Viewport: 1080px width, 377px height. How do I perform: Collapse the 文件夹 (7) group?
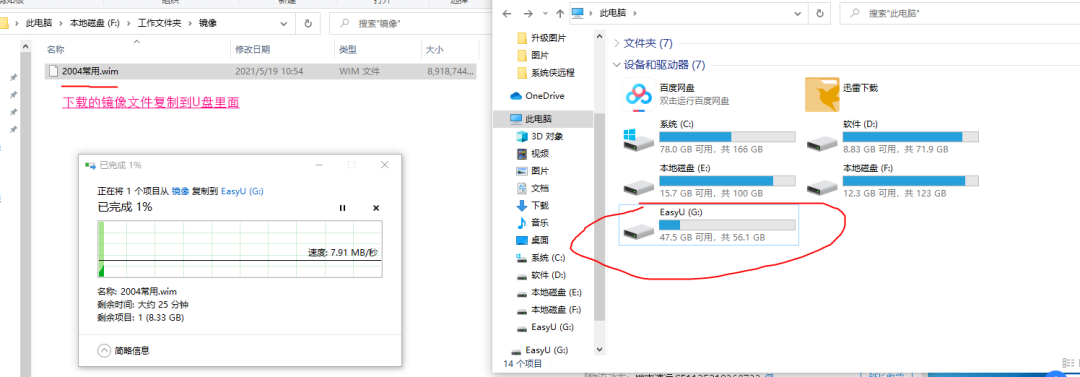[616, 43]
